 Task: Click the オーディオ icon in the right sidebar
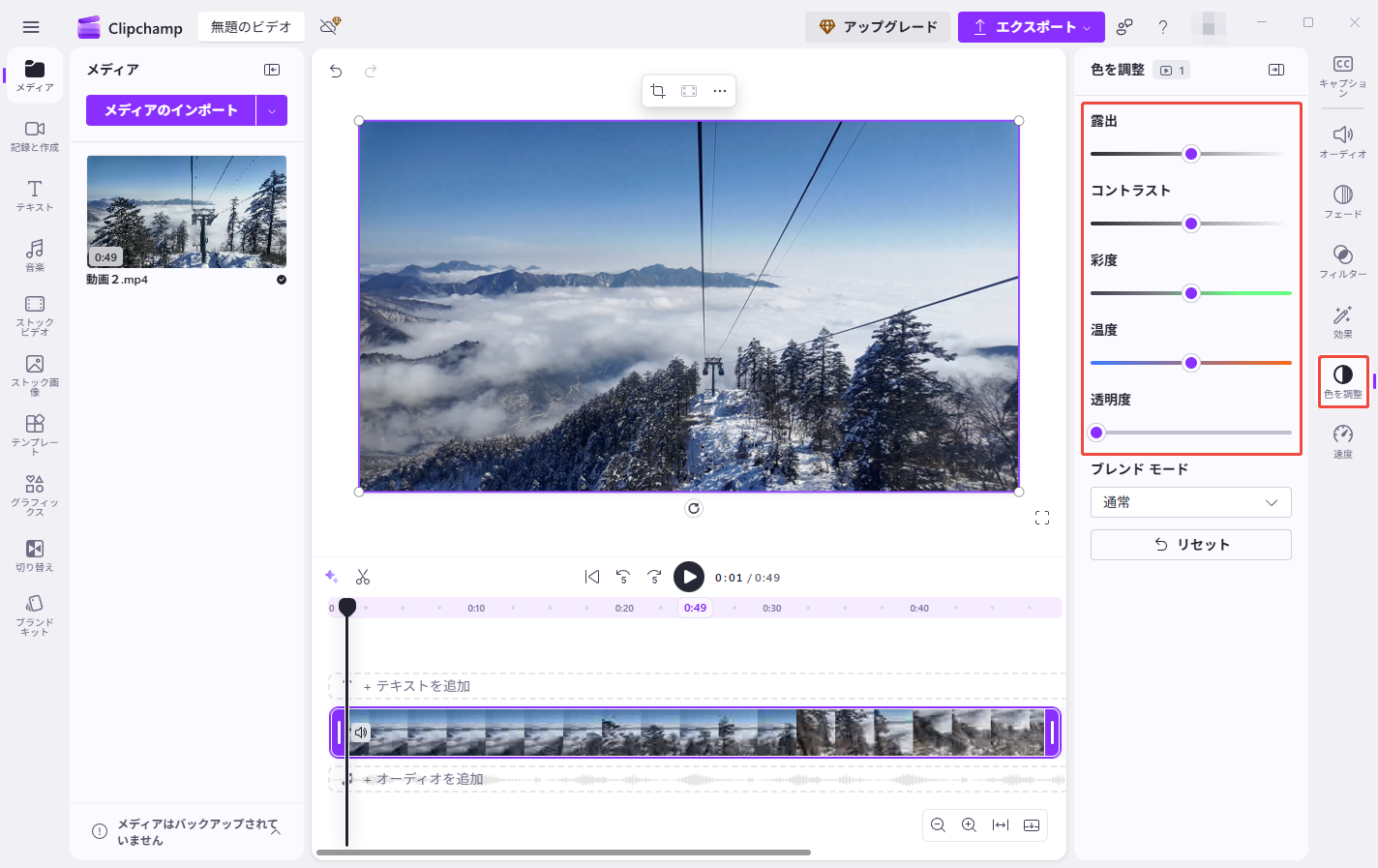pyautogui.click(x=1342, y=142)
